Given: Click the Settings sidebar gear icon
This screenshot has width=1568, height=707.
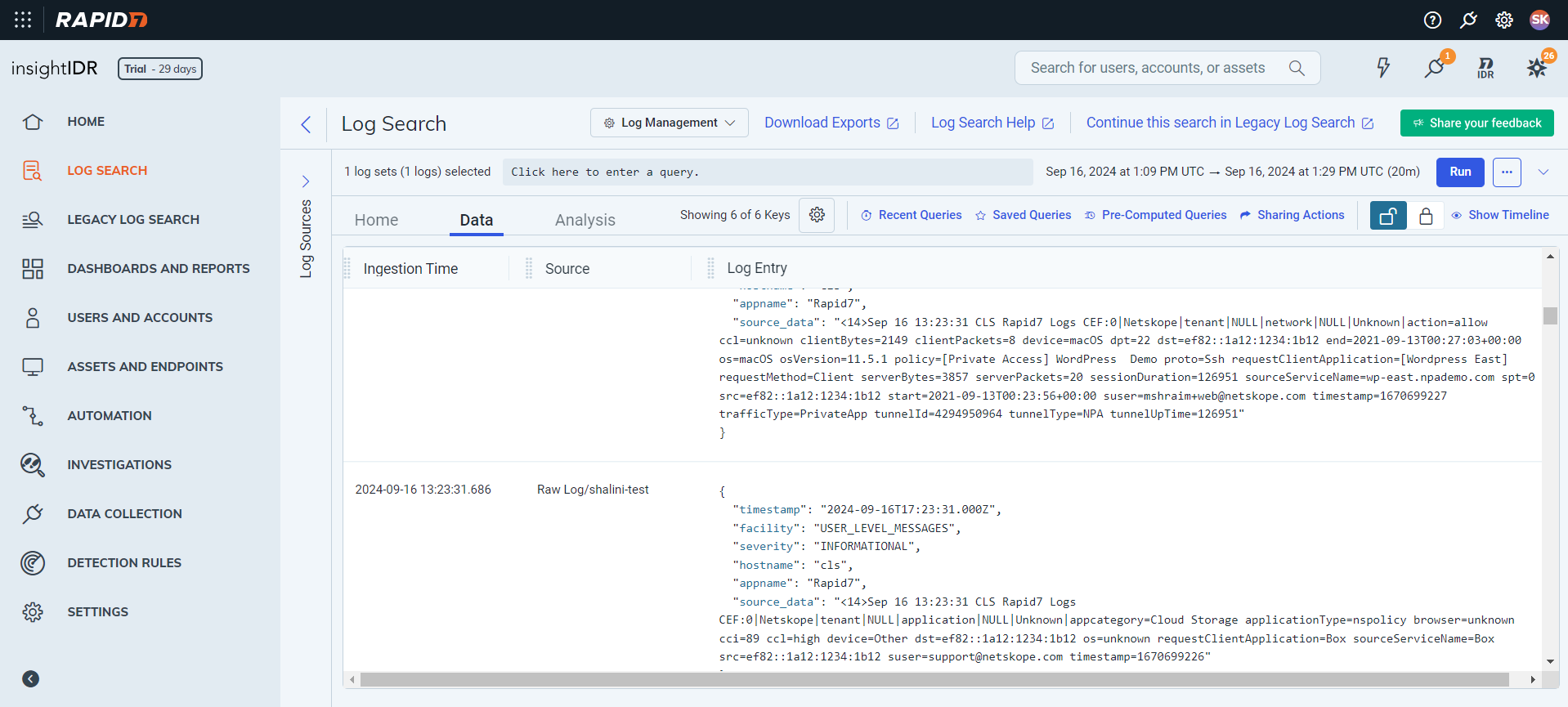Looking at the screenshot, I should pyautogui.click(x=33, y=611).
